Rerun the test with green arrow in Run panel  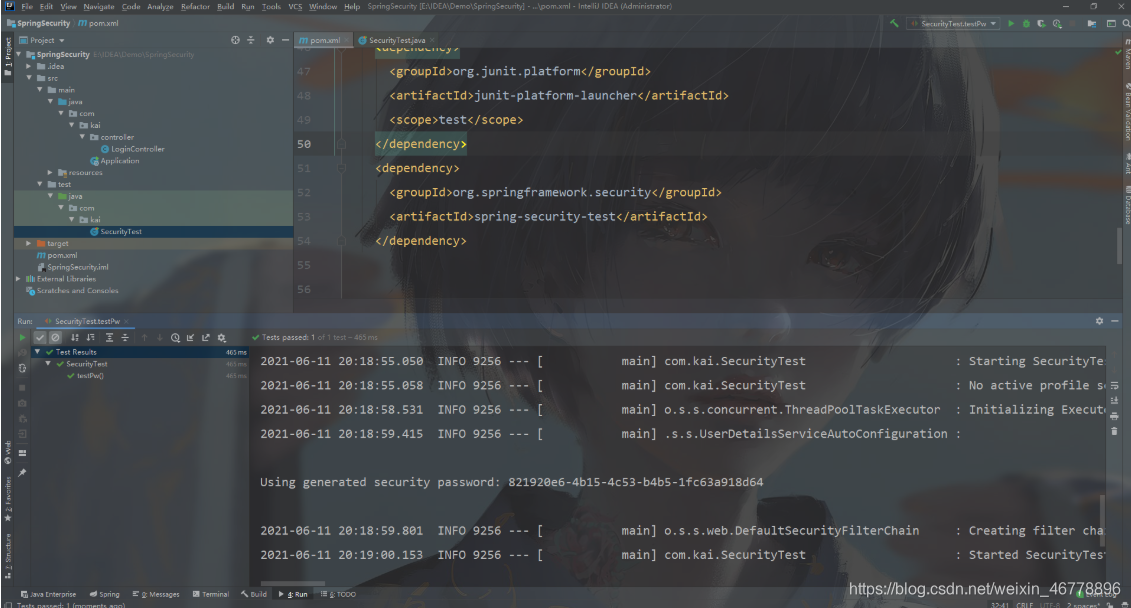(22, 337)
